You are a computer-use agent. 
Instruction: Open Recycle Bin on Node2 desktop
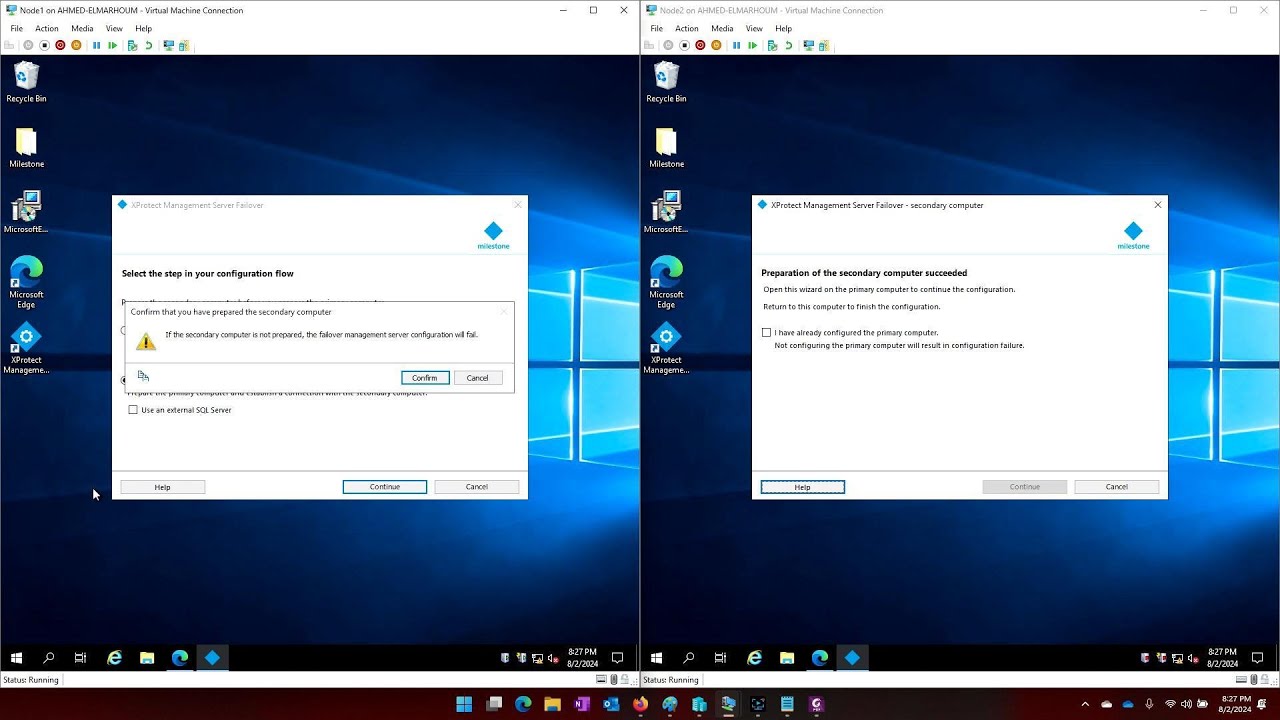666,82
